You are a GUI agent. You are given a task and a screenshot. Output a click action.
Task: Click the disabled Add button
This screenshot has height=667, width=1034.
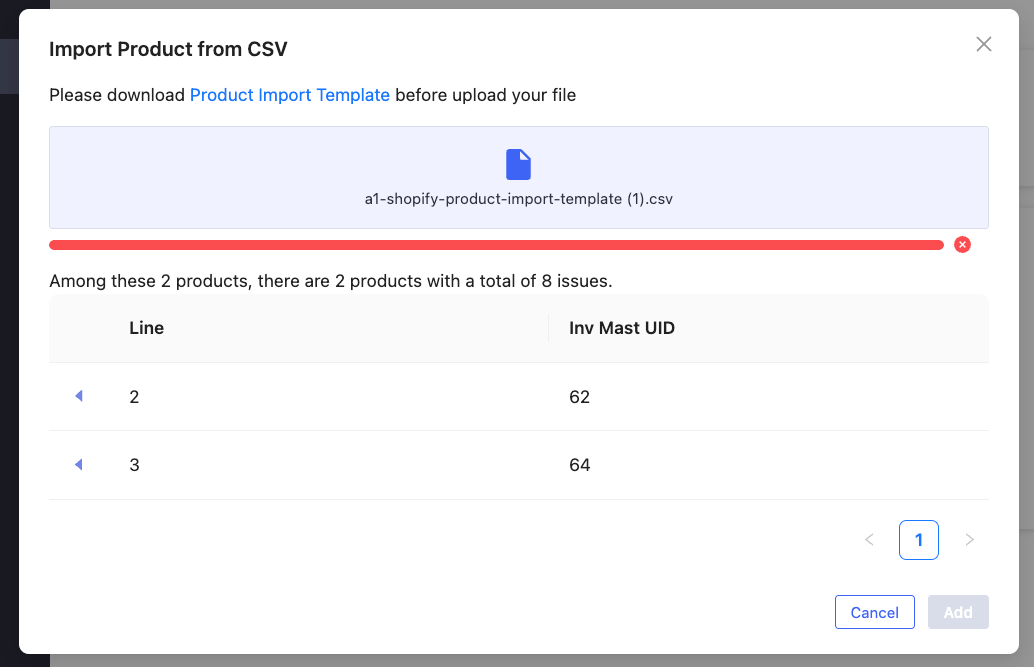958,612
